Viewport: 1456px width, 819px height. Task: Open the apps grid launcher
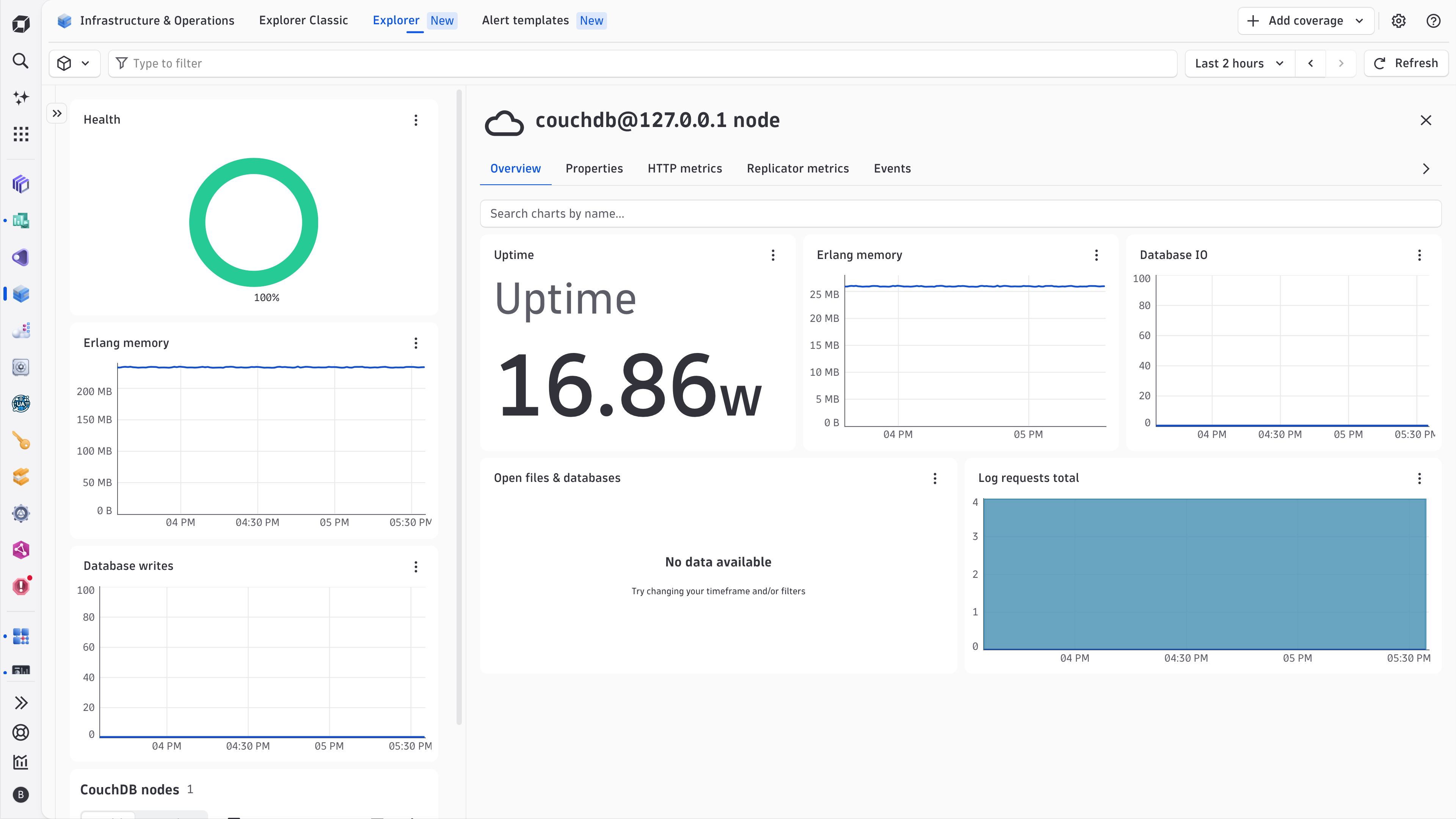(21, 134)
